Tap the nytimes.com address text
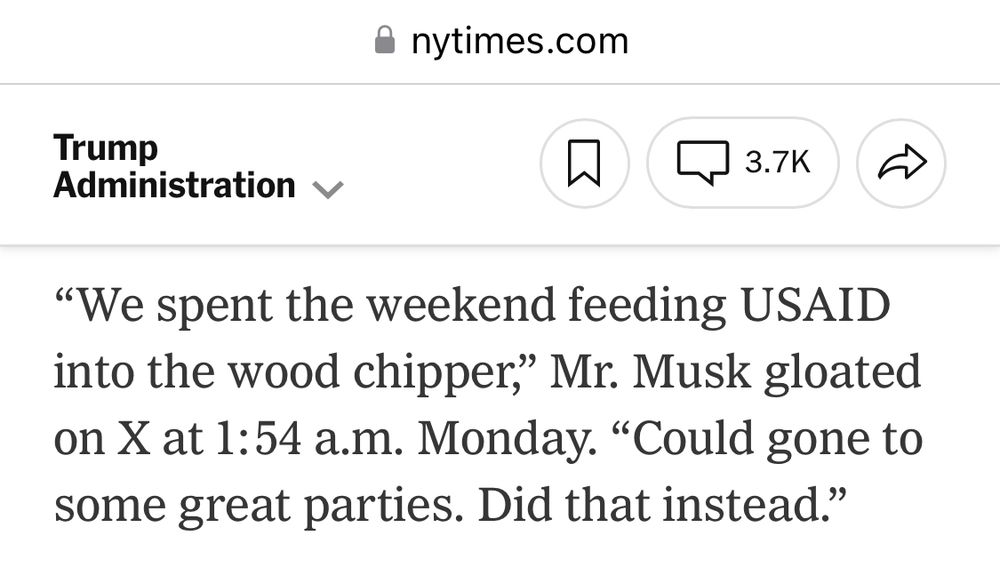1000x567 pixels. pos(519,41)
